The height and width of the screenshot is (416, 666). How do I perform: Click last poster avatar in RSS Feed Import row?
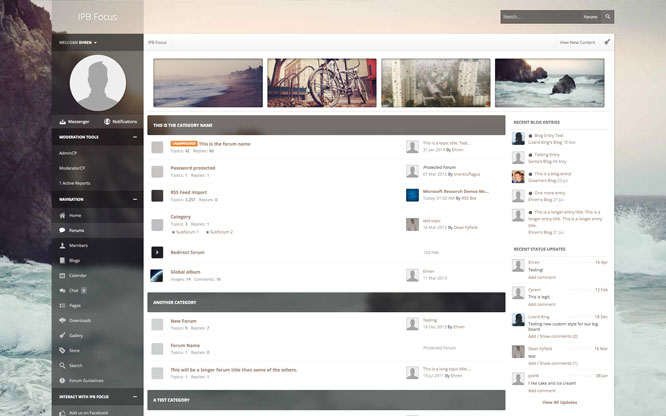point(412,195)
